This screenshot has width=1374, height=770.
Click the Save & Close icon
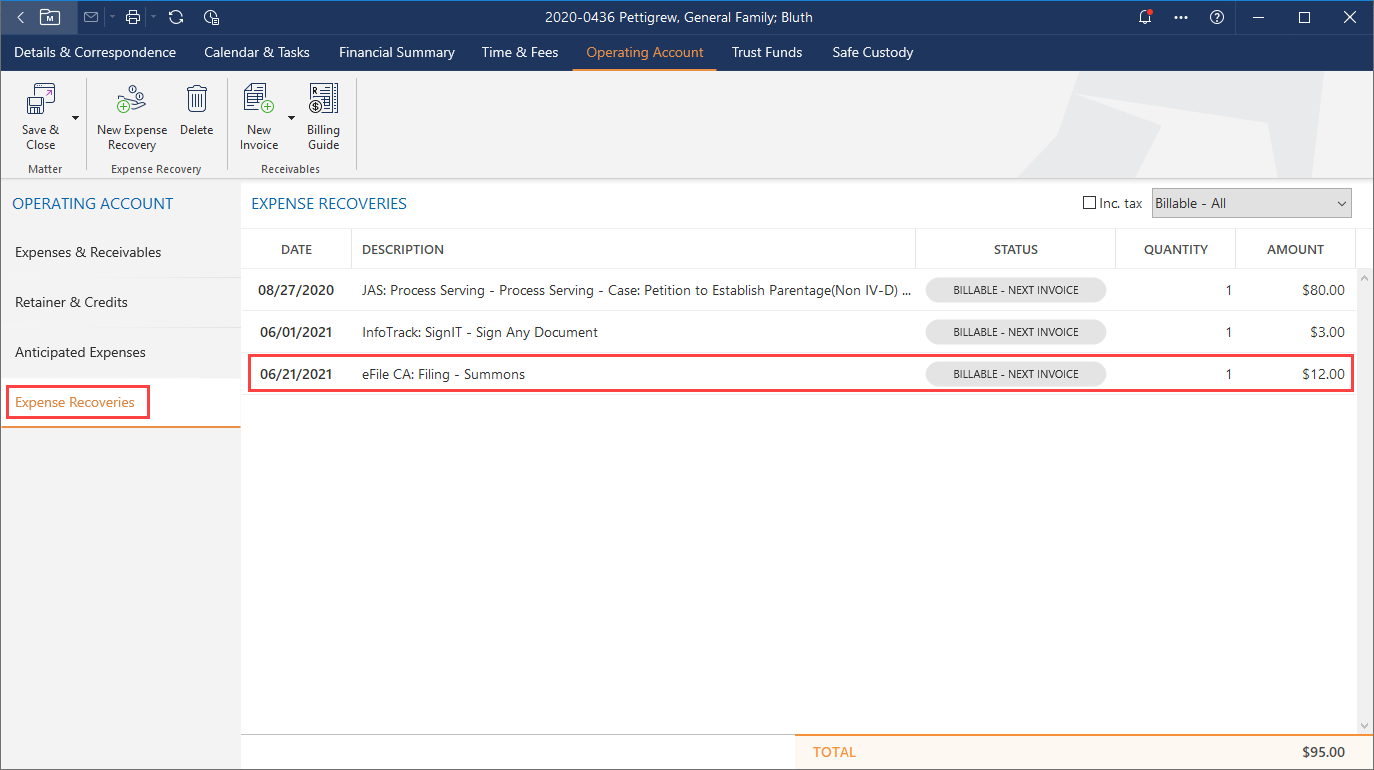tap(41, 98)
